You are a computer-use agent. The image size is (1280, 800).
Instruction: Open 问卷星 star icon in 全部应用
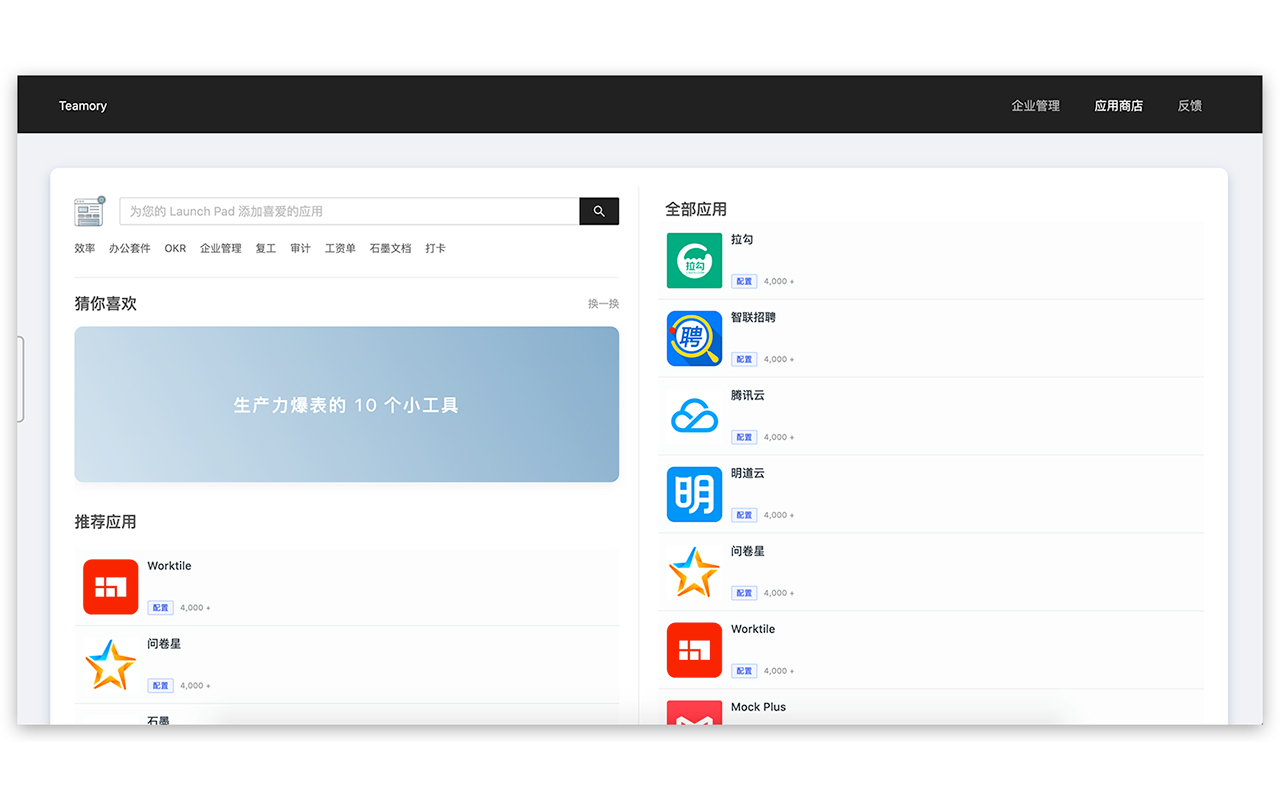tap(694, 572)
